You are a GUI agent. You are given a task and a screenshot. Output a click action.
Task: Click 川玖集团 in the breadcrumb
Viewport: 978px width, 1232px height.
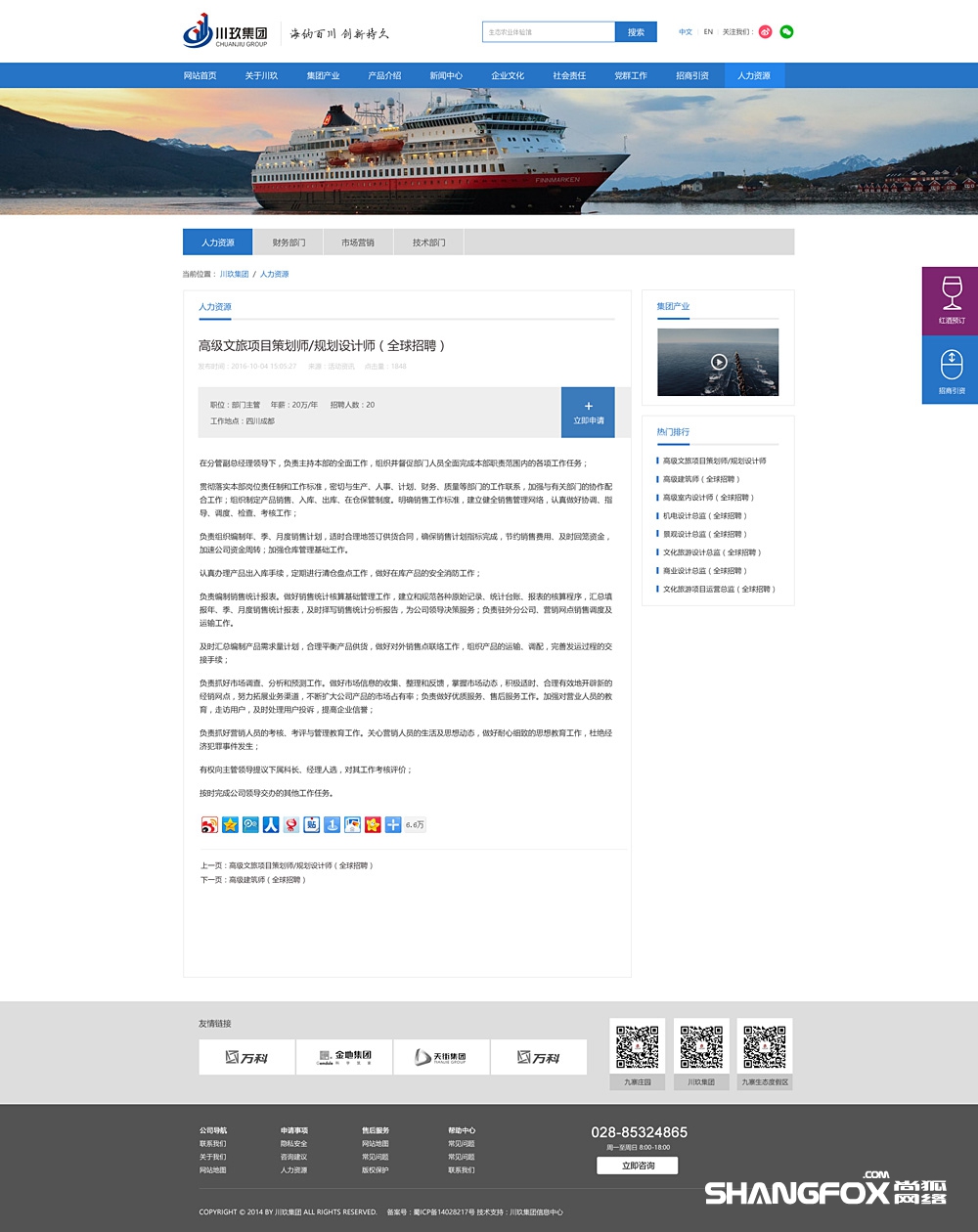click(235, 275)
